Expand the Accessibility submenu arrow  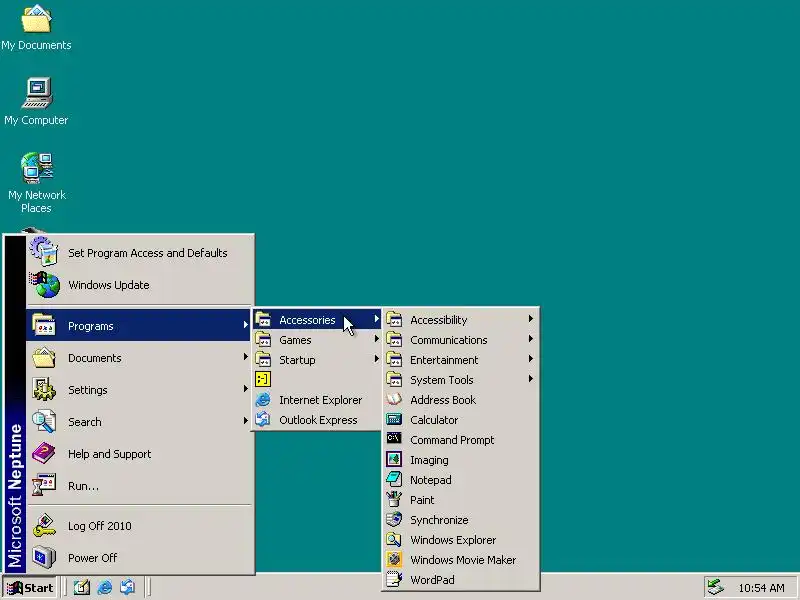531,319
